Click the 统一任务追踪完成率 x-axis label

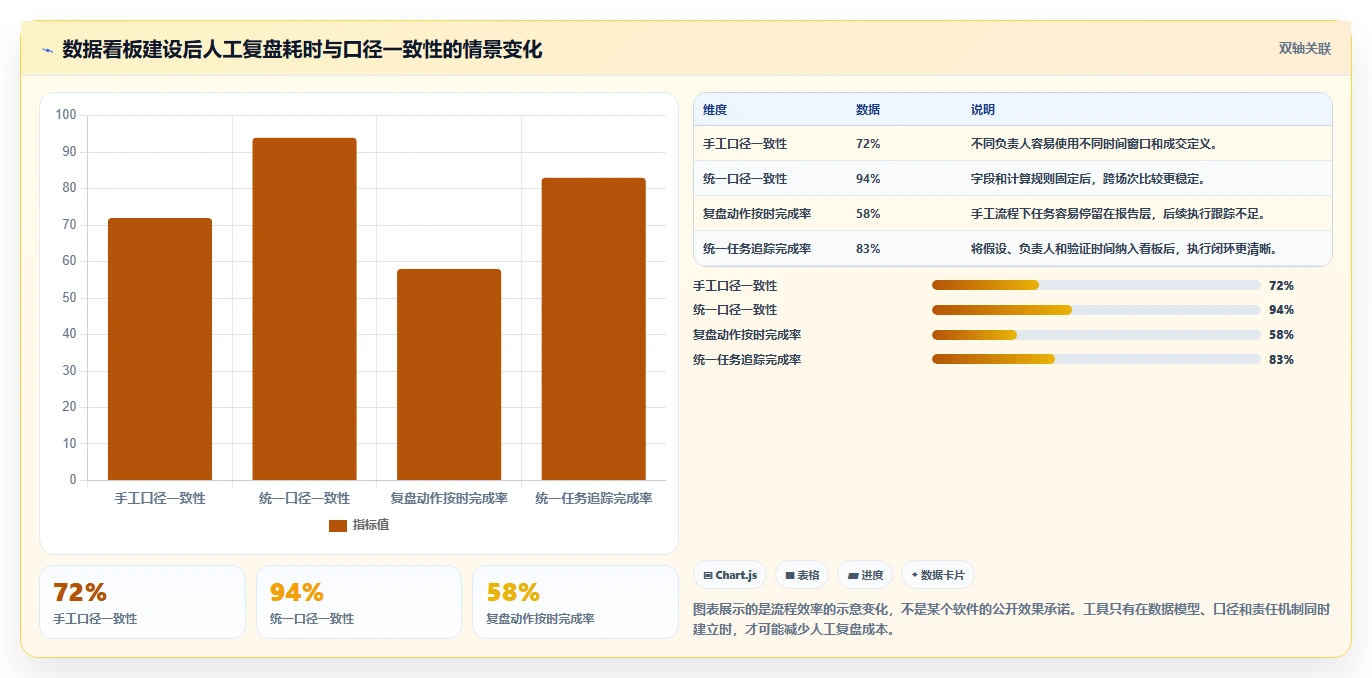(x=594, y=498)
